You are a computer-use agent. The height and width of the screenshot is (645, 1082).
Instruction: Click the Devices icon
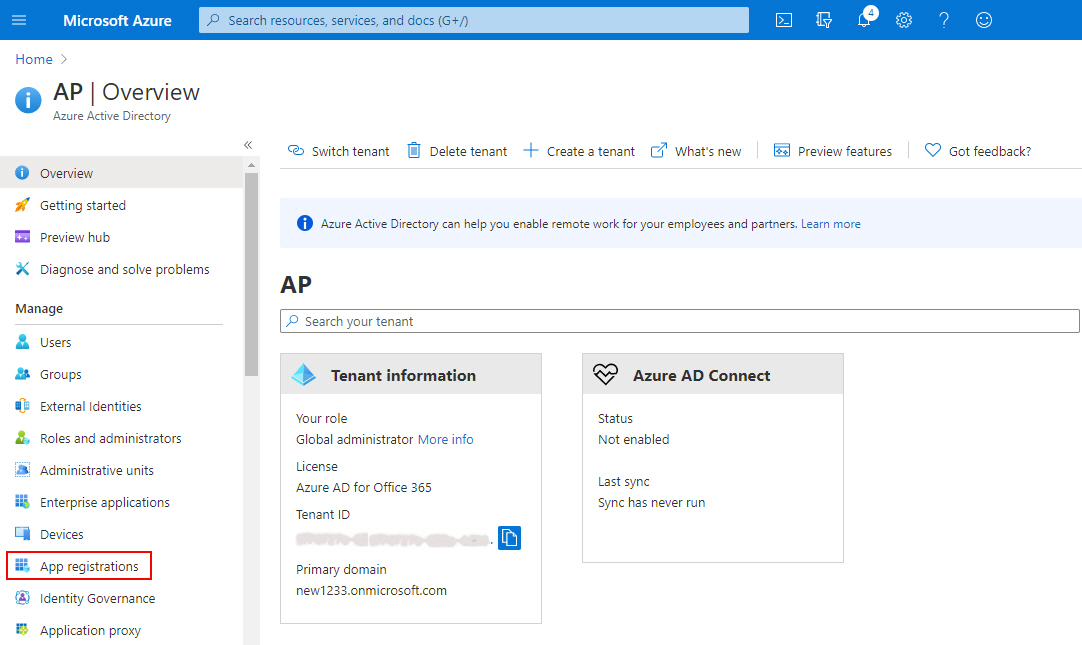(22, 533)
